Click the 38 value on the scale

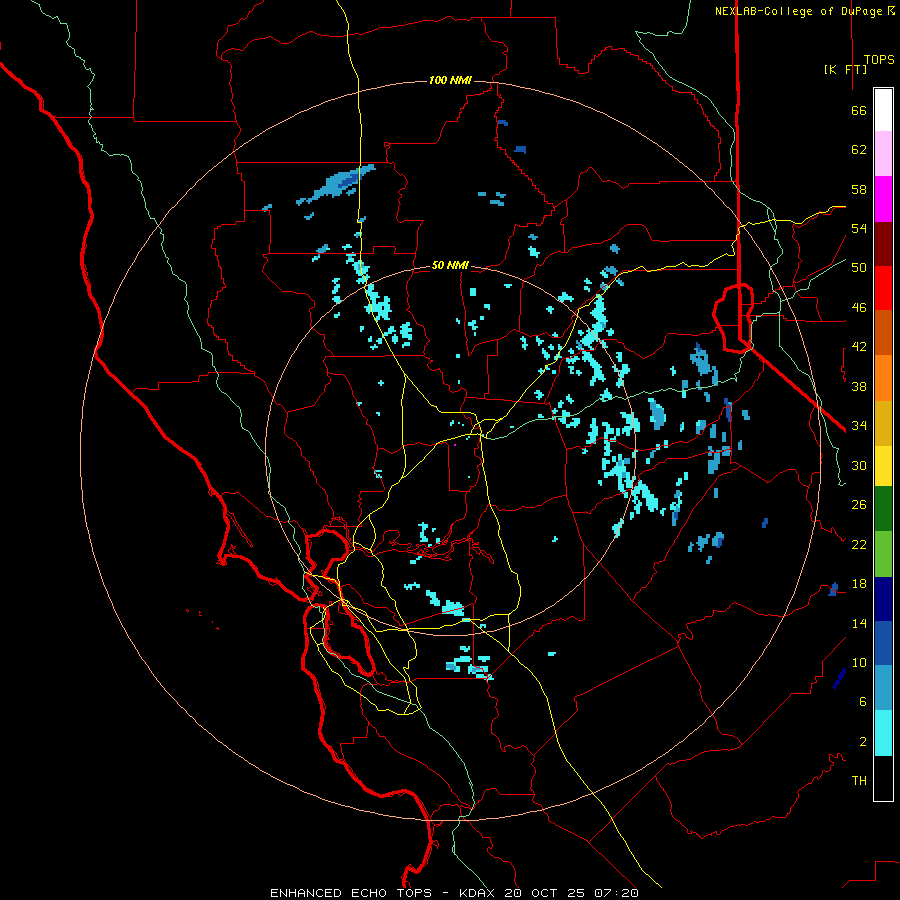[859, 386]
